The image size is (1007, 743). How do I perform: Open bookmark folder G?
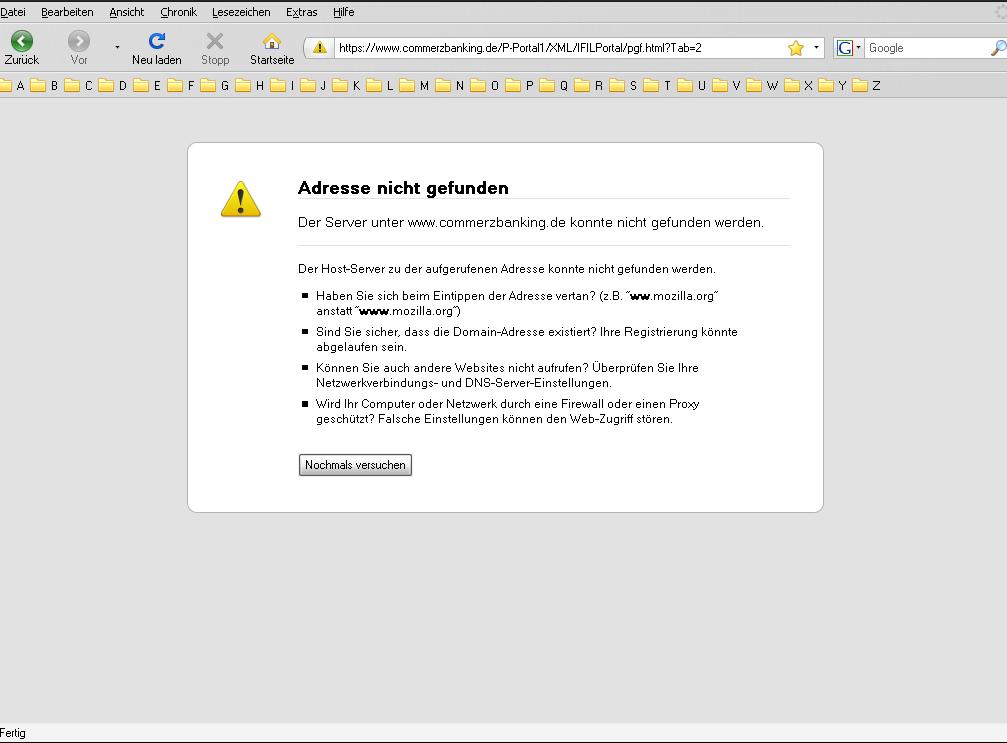point(215,85)
